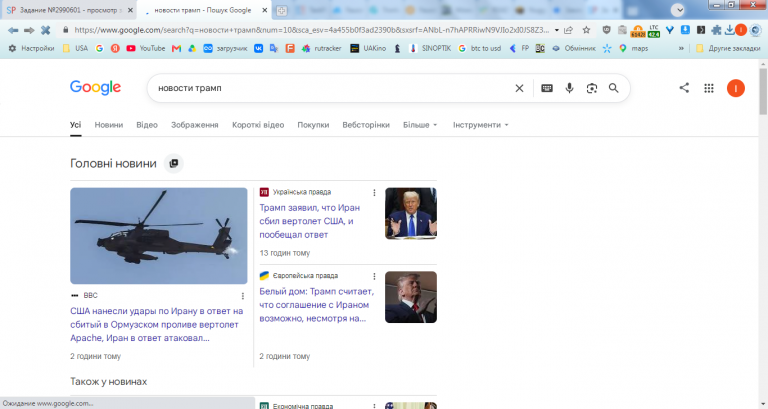Open the Google account avatar on page
The image size is (768, 409).
736,88
